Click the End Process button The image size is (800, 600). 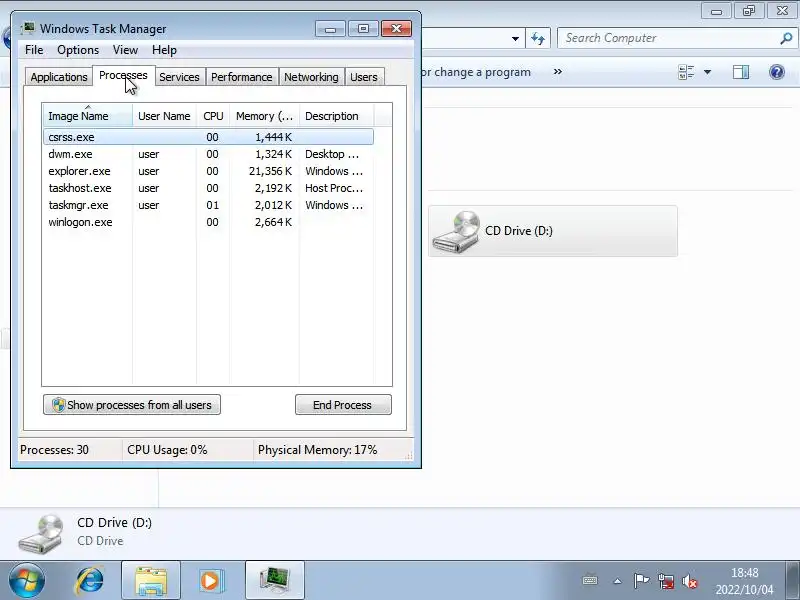[x=343, y=405]
